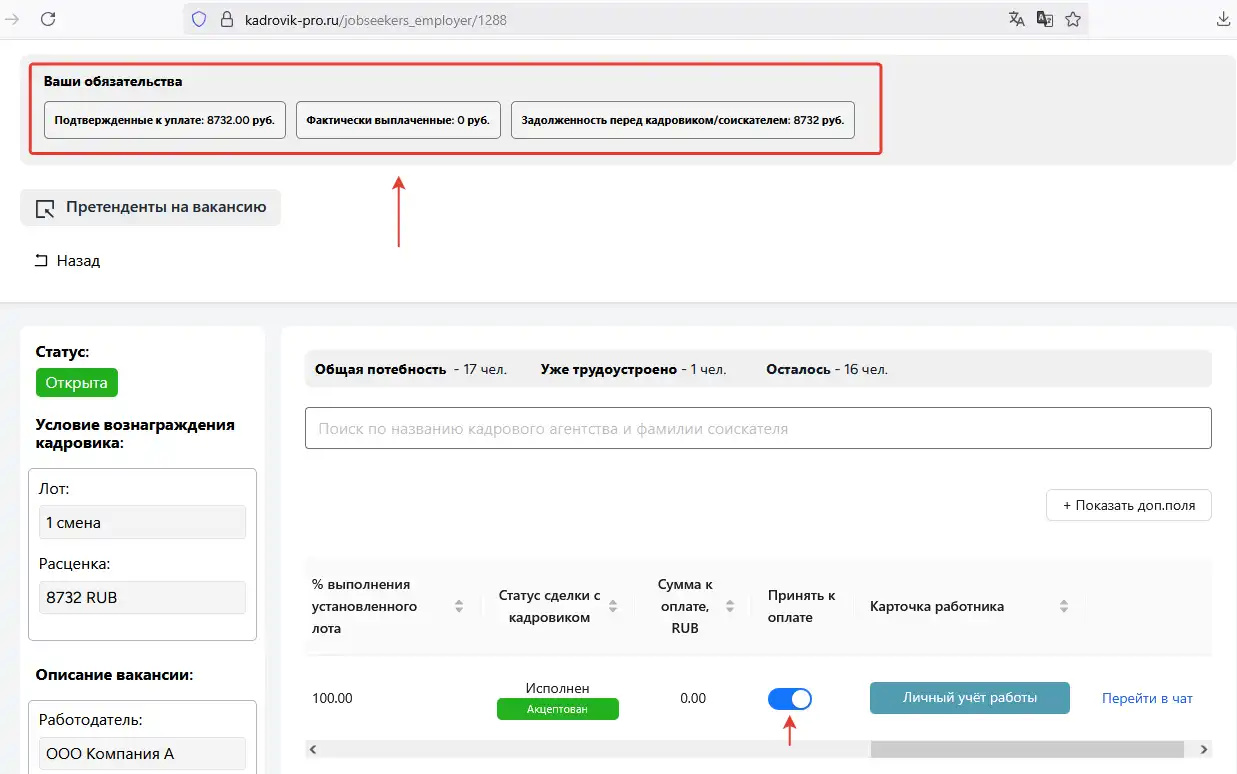Toggle the Принять к оплате switch
Viewport: 1237px width, 774px height.
tap(790, 698)
